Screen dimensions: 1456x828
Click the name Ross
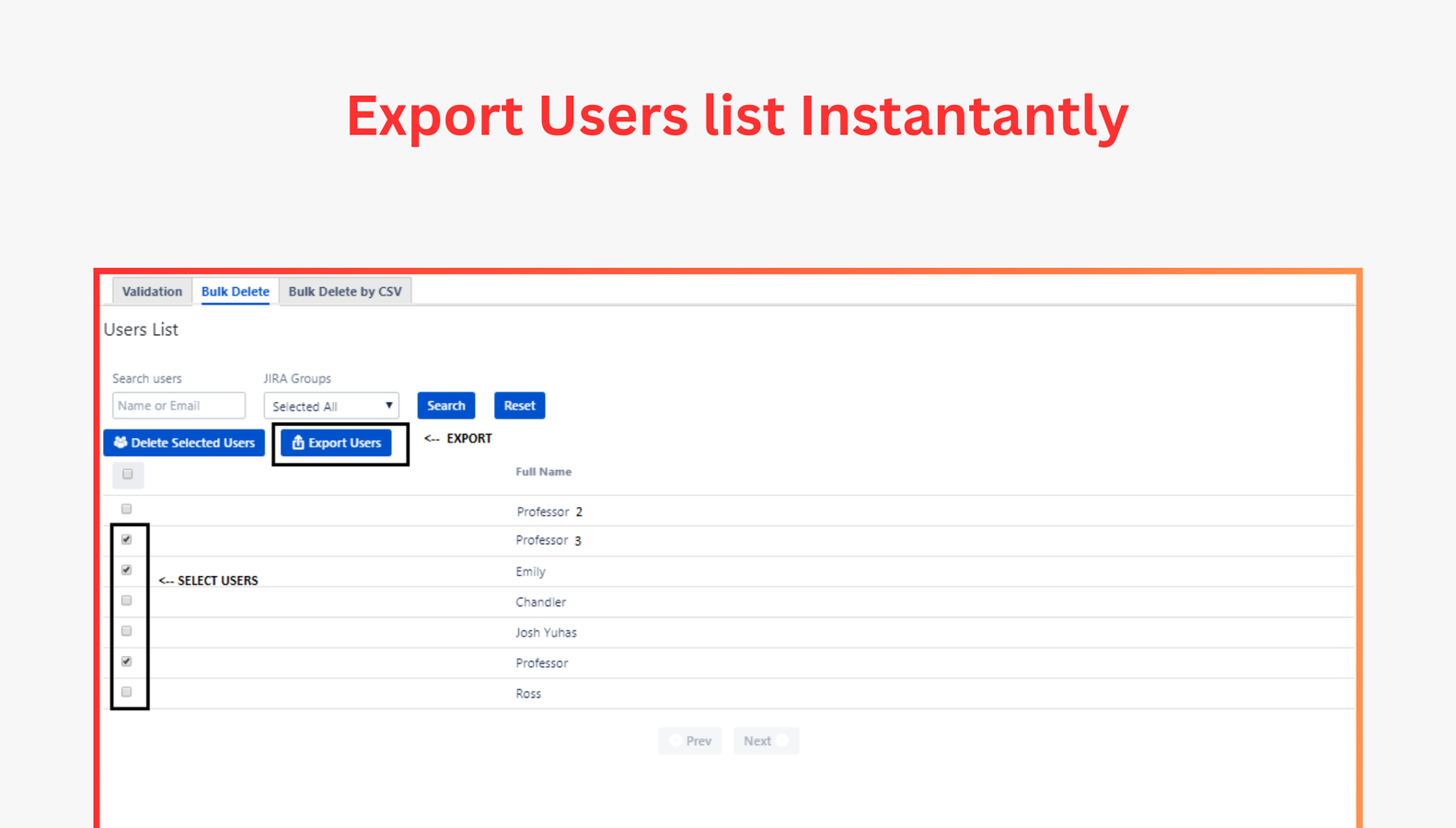(528, 694)
